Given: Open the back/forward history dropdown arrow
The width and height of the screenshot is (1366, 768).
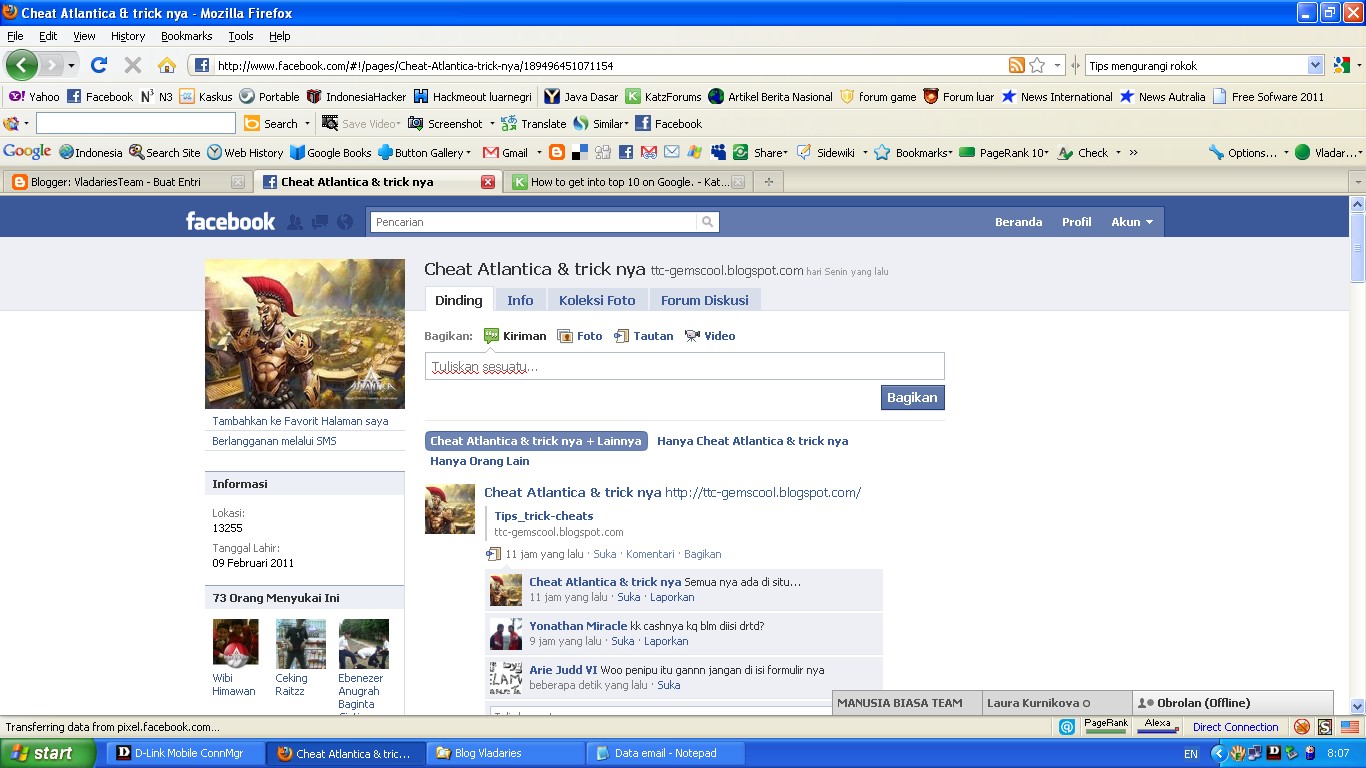Looking at the screenshot, I should 71,65.
